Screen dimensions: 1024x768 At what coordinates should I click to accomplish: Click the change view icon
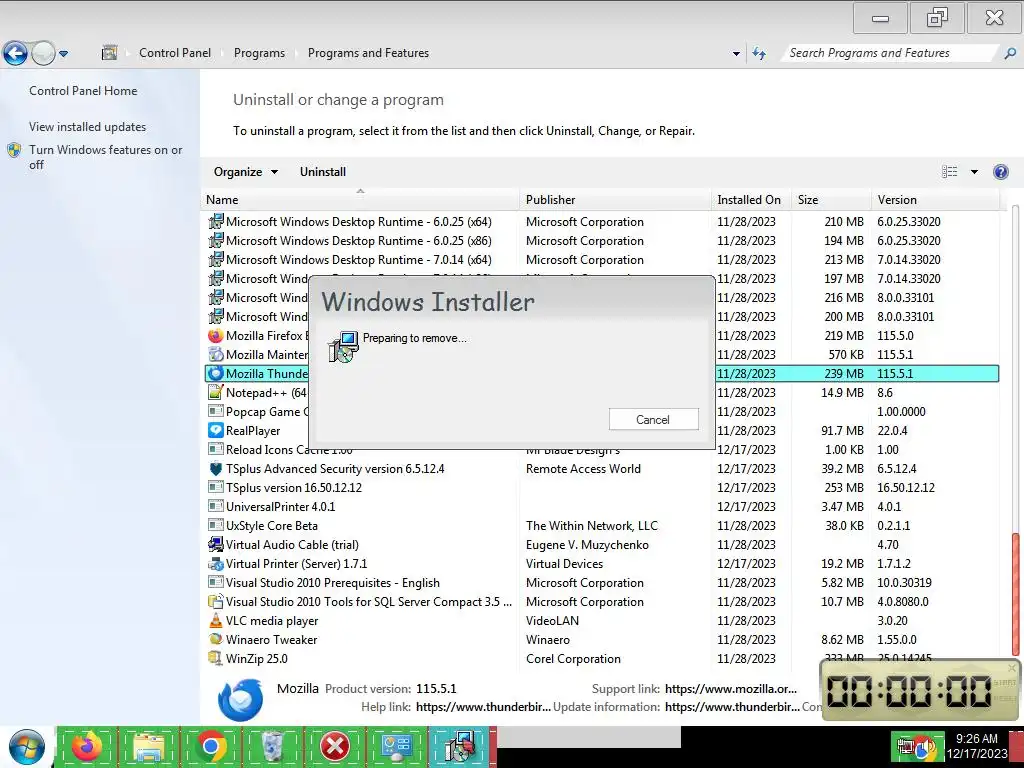[950, 172]
